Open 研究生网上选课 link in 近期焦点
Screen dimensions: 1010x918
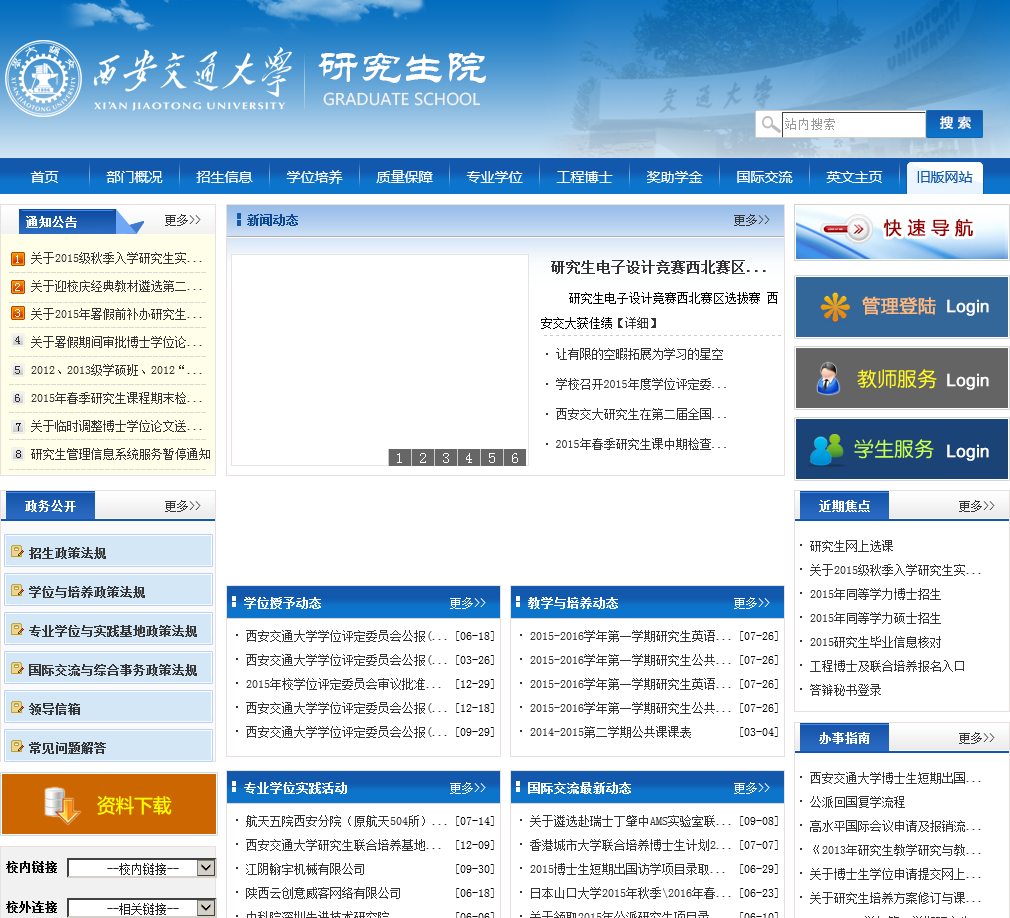852,546
